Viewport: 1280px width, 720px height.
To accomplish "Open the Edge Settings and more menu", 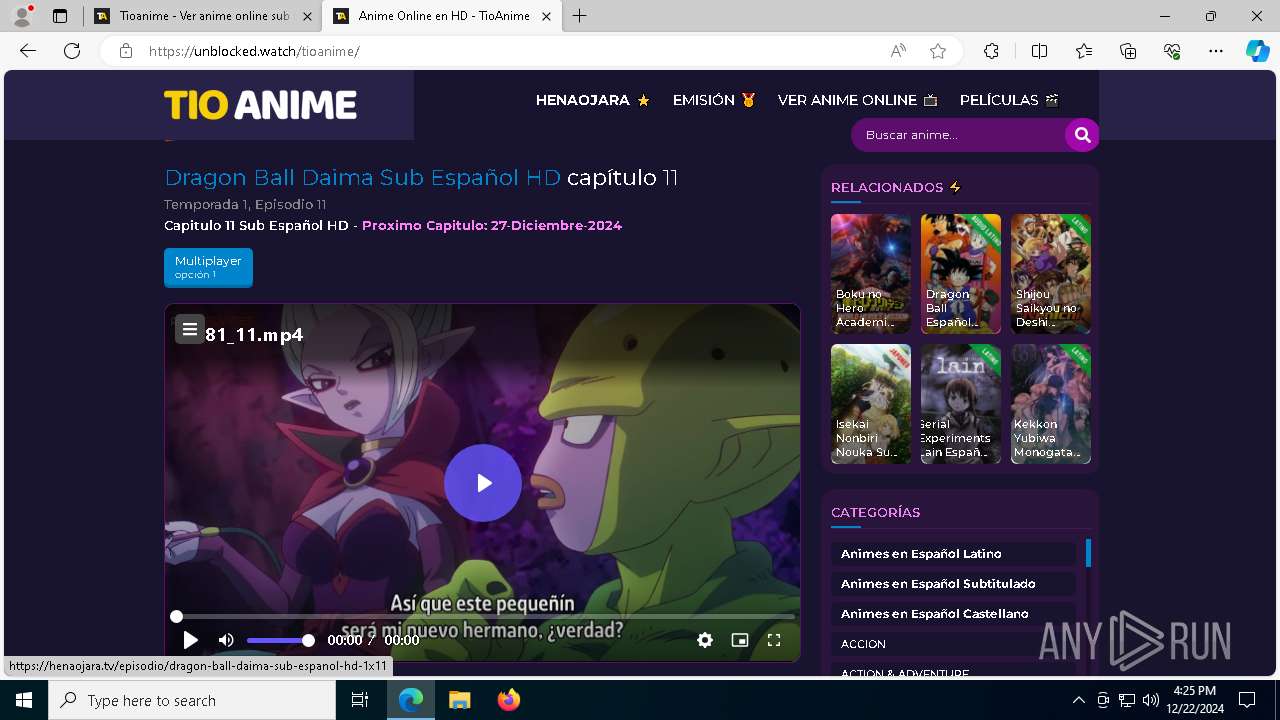I will point(1216,51).
